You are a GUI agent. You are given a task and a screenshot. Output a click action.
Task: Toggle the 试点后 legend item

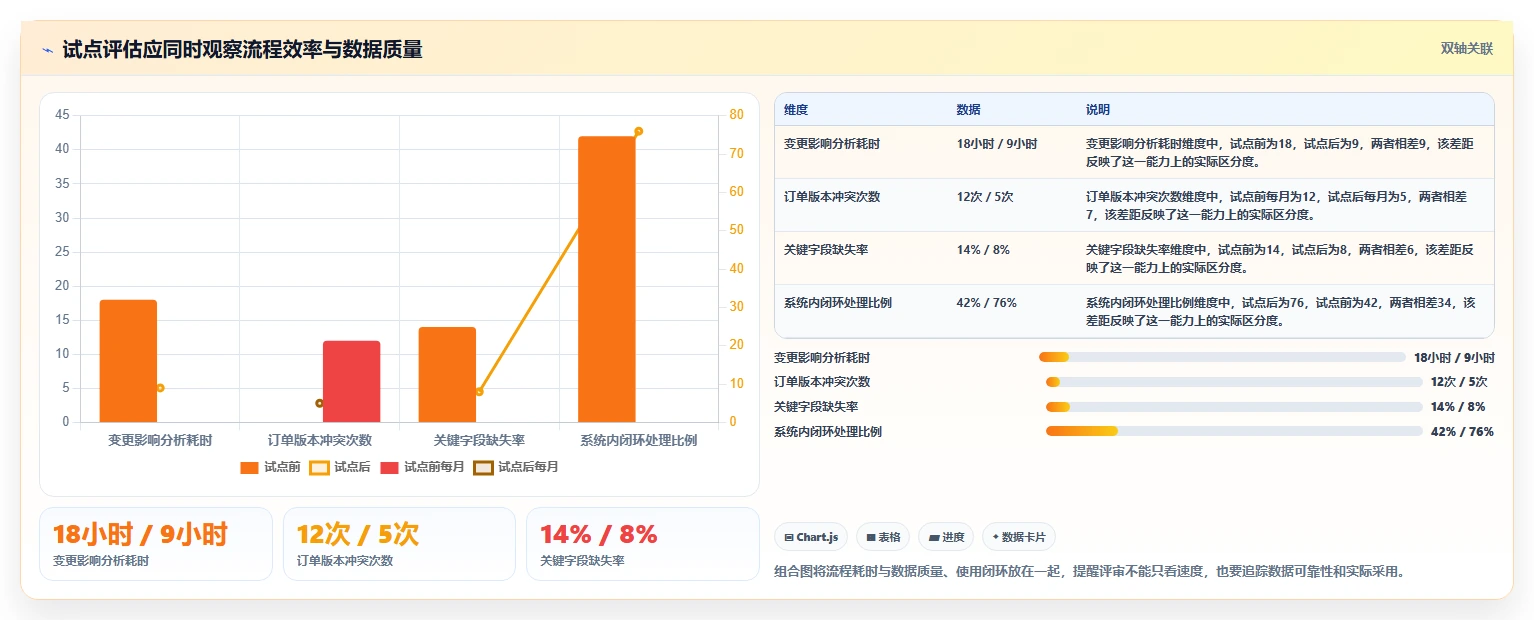[340, 467]
